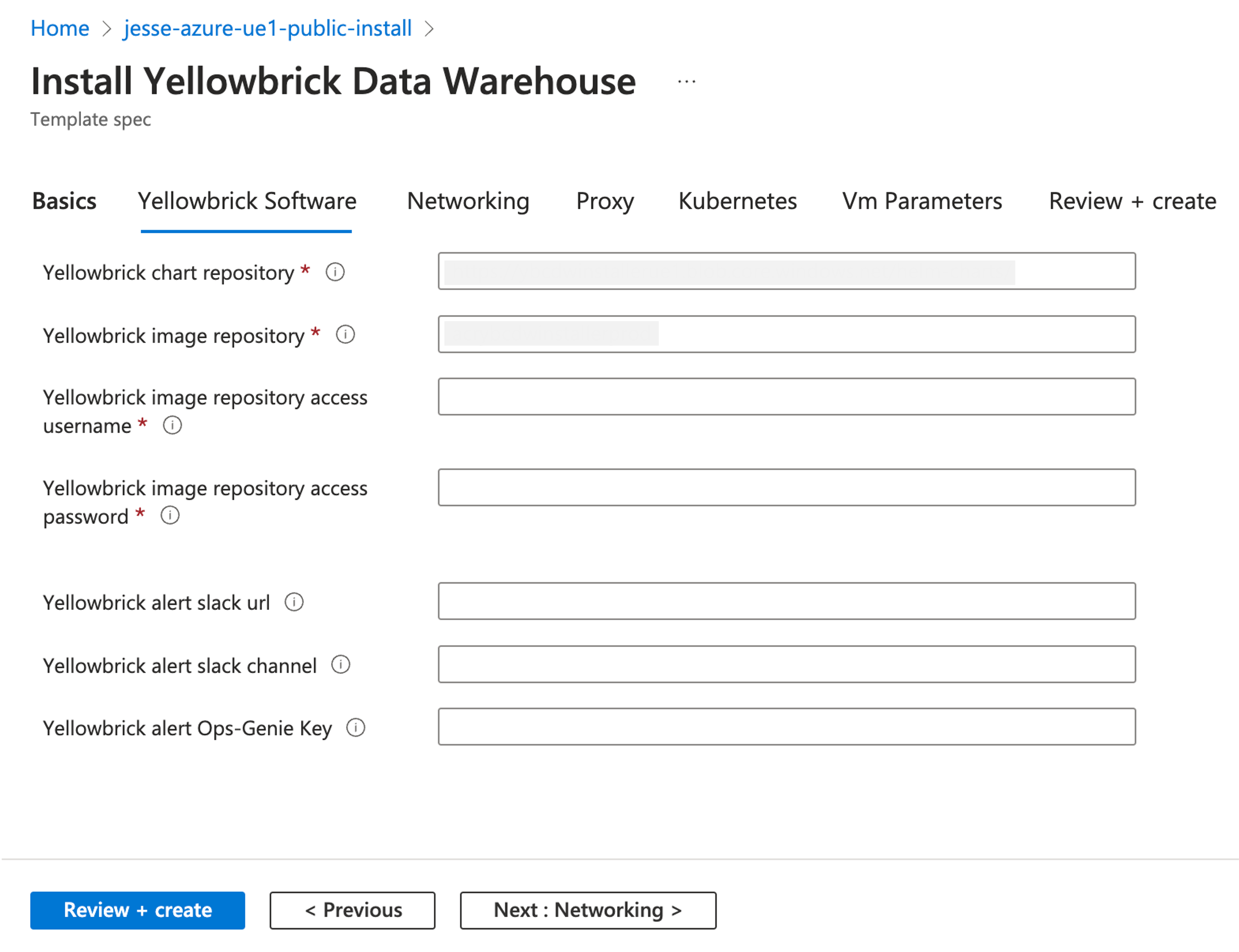Viewport: 1239px width, 952px height.
Task: Click the image repository access username field
Action: point(787,396)
